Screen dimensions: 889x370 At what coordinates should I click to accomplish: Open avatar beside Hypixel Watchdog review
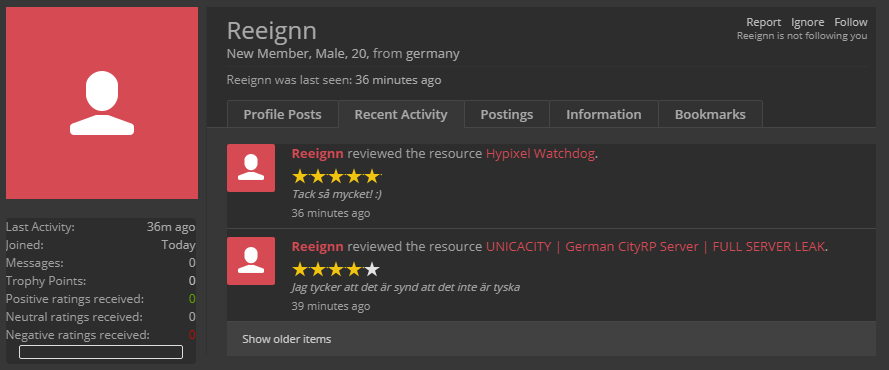251,168
